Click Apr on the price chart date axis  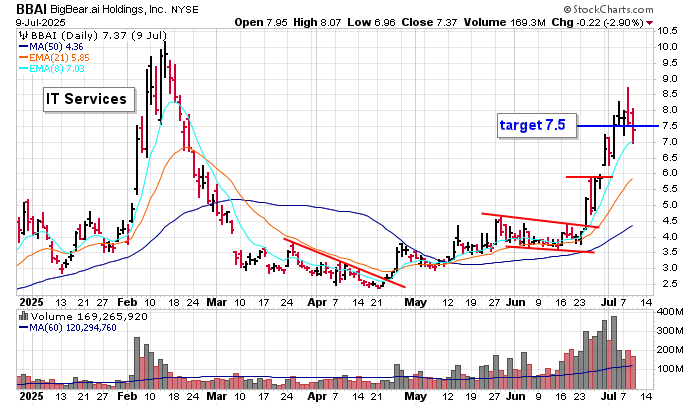317,302
